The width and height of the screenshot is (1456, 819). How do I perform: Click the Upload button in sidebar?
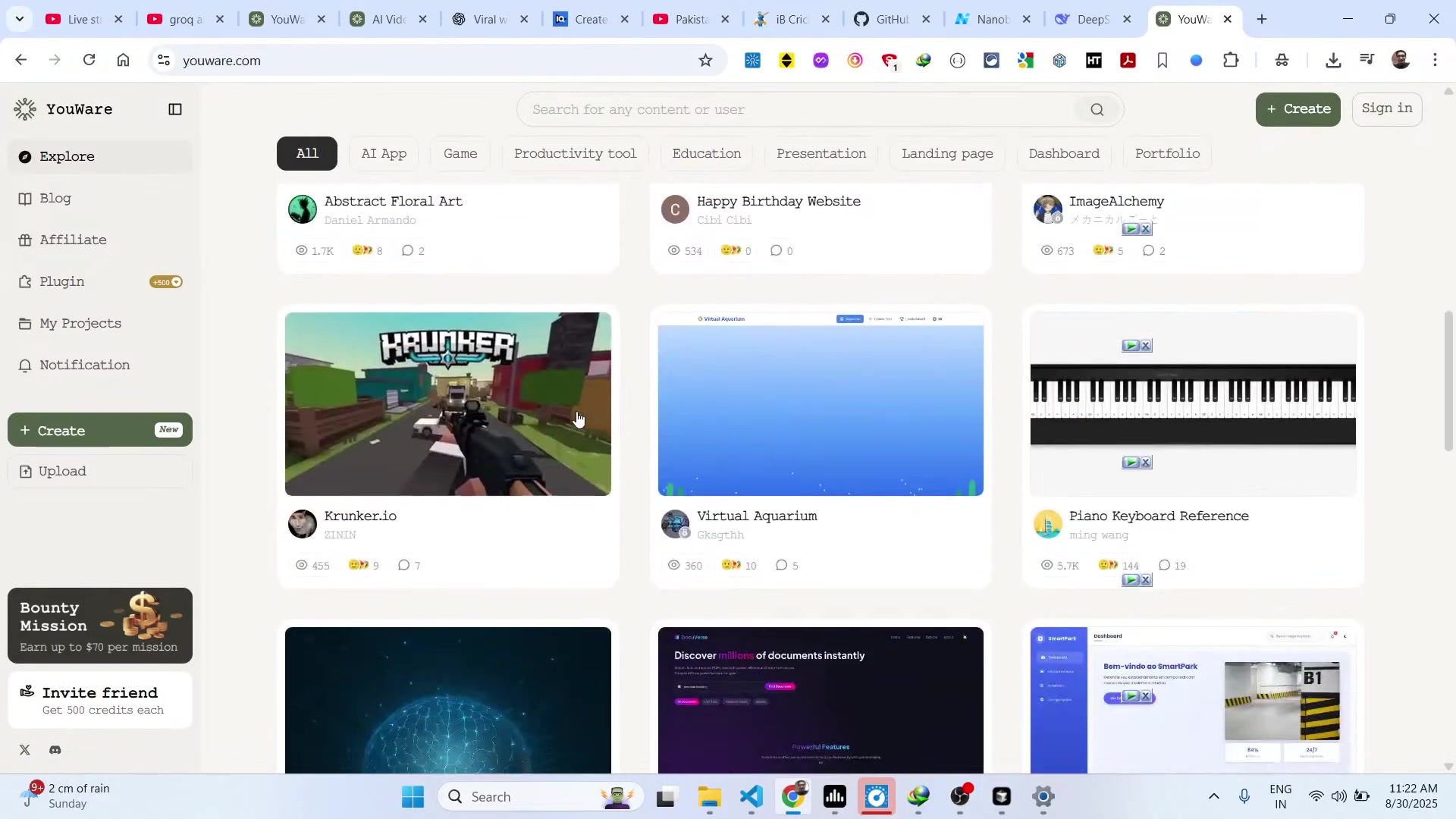pos(100,471)
